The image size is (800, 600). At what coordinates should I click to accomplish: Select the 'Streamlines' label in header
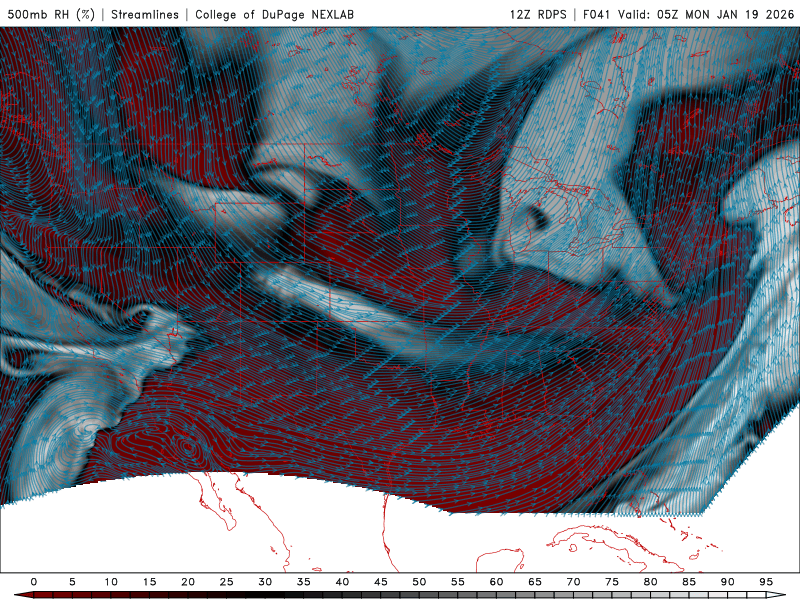145,14
